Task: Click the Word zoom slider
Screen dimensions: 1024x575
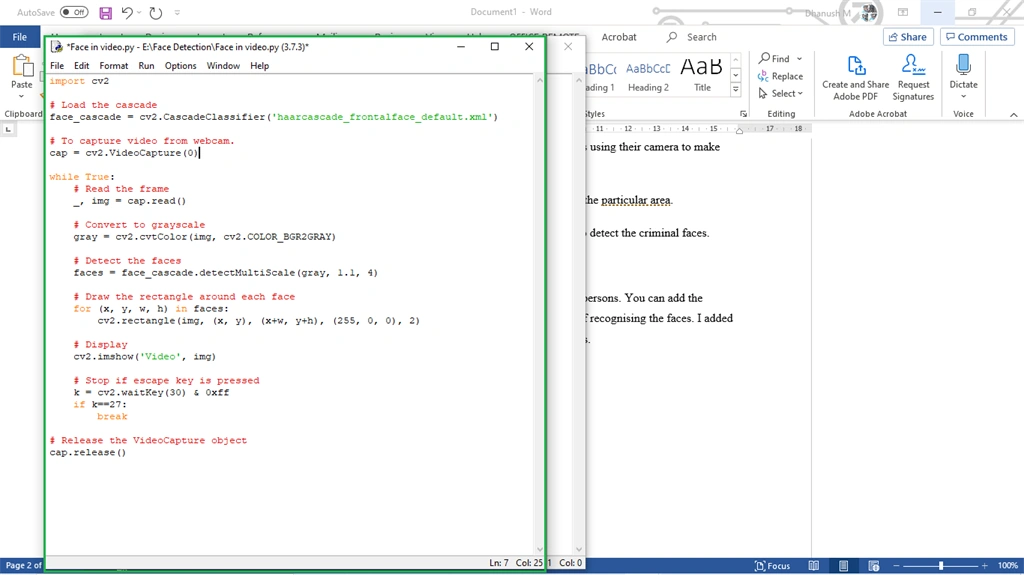Action: click(x=940, y=566)
